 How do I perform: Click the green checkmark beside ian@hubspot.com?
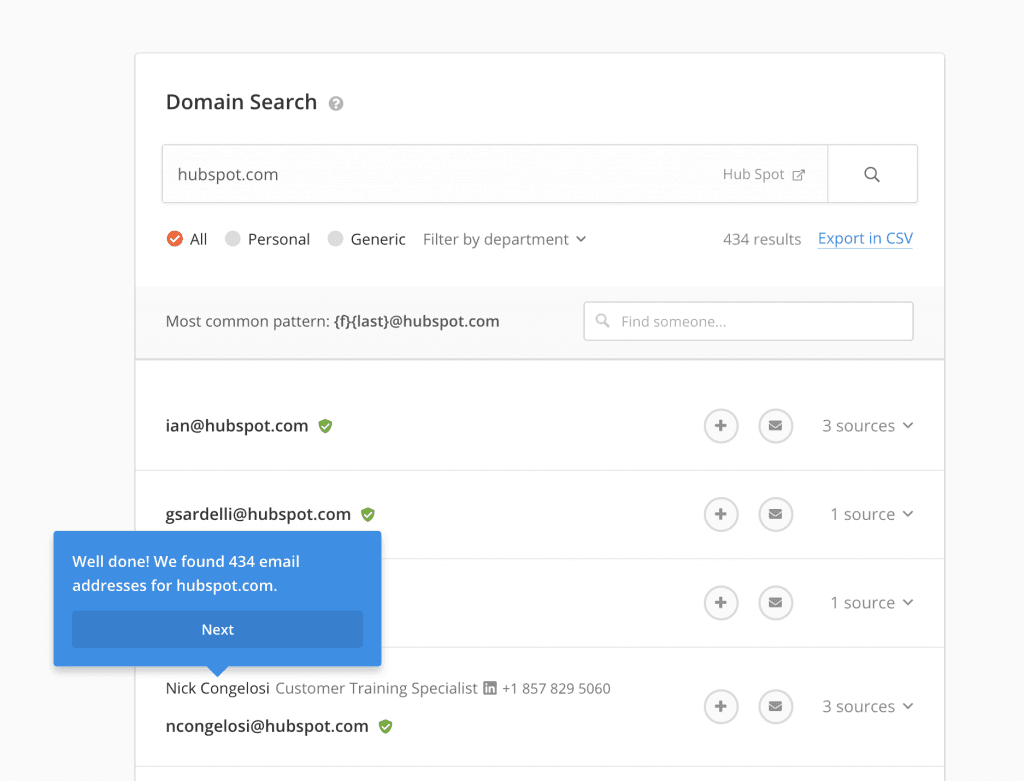[325, 425]
